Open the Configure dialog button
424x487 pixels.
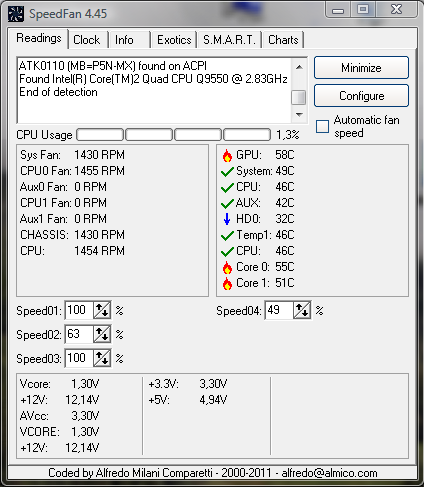[361, 96]
